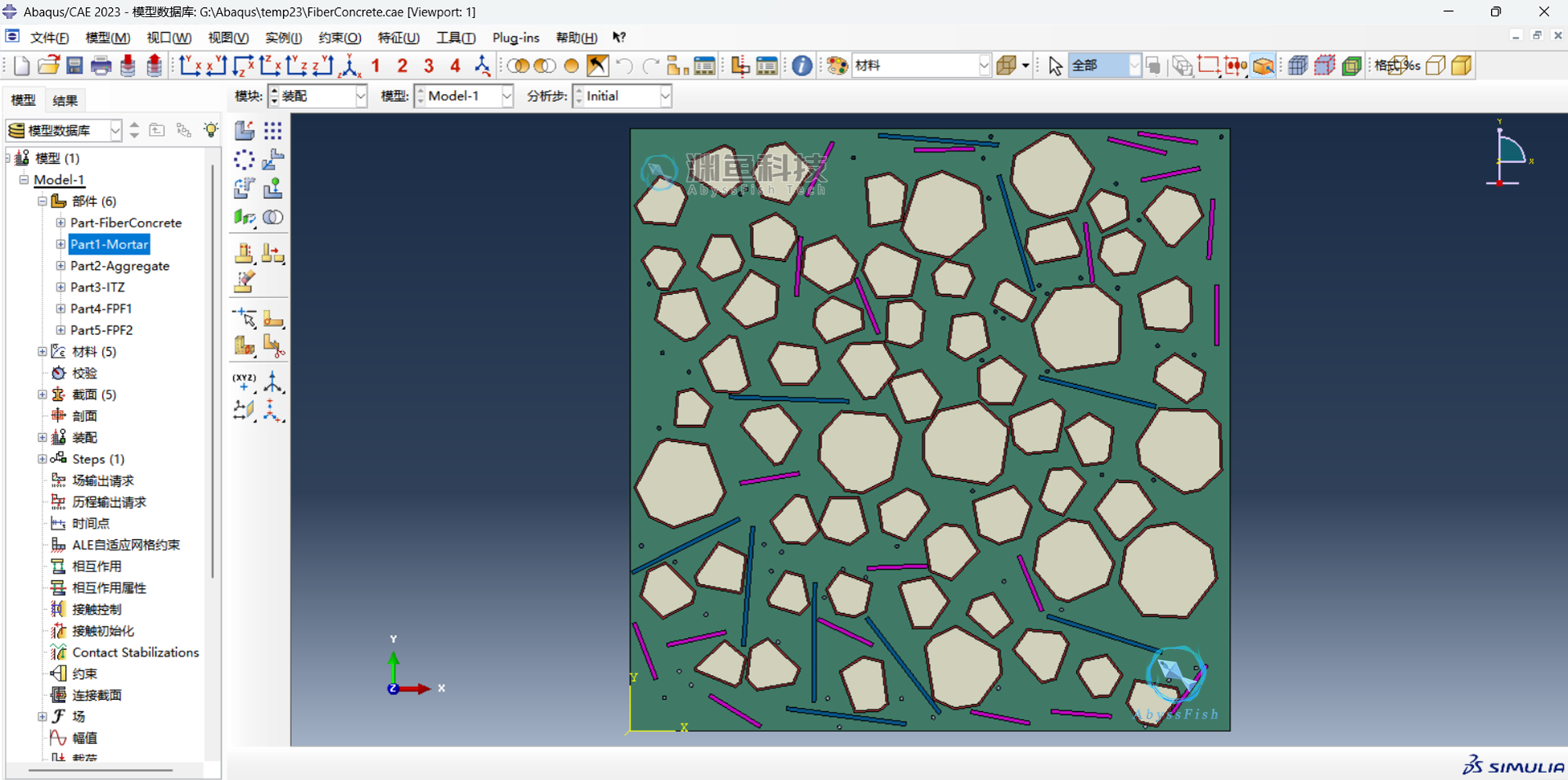
Task: Open a model database with folder icon
Action: pyautogui.click(x=49, y=66)
